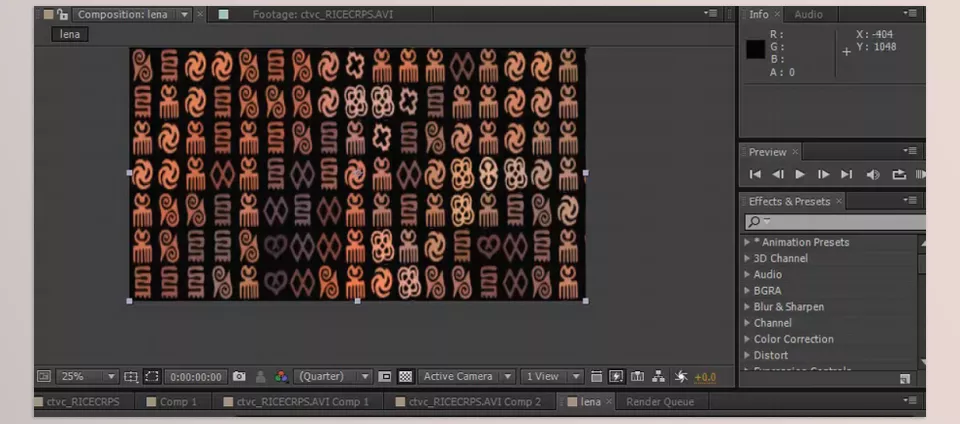The image size is (960, 424).
Task: Go to First Frame in Preview
Action: 755,174
